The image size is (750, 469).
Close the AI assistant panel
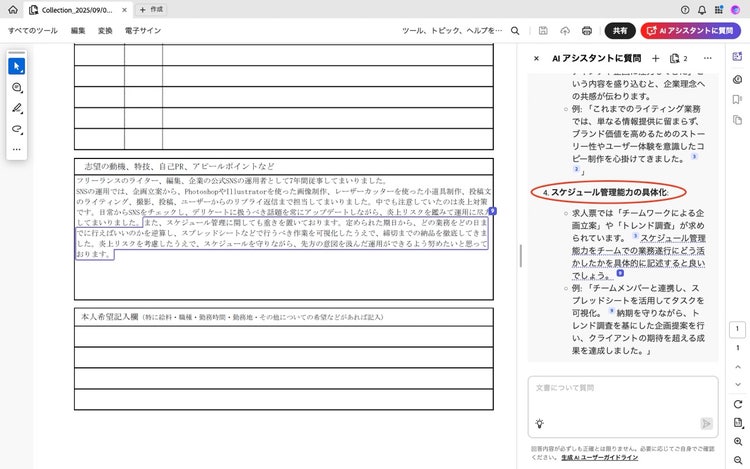pyautogui.click(x=536, y=58)
